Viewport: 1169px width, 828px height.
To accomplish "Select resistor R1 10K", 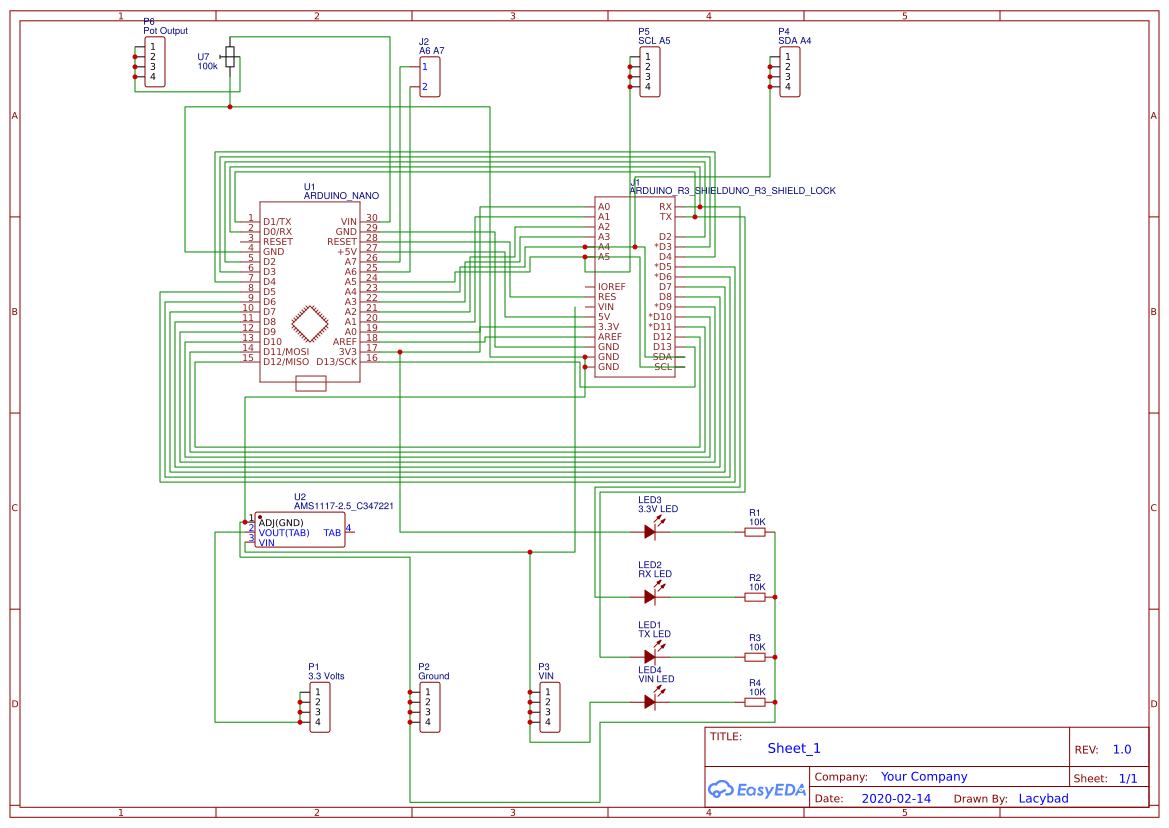I will [x=754, y=530].
